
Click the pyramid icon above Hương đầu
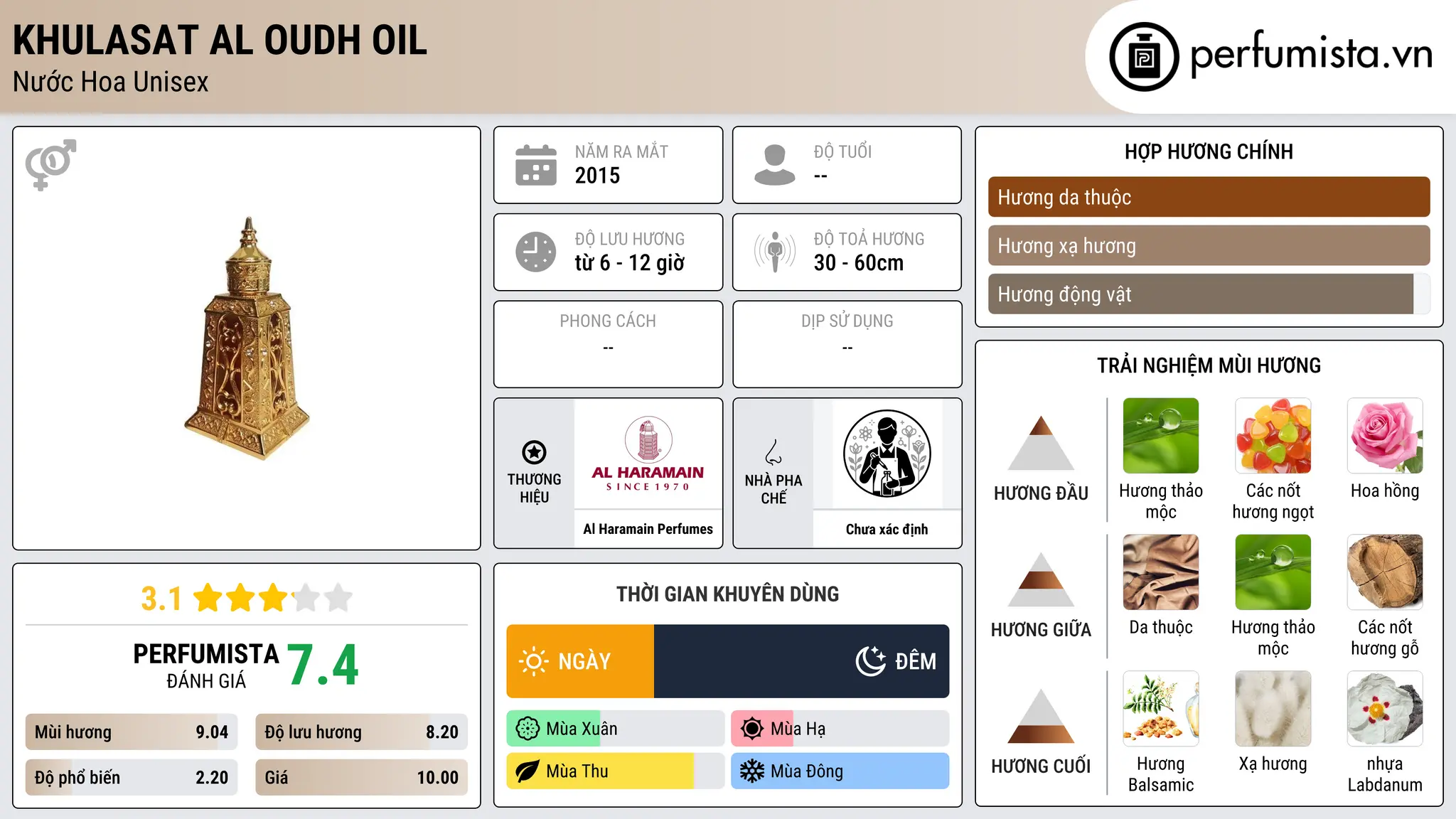tap(1041, 443)
